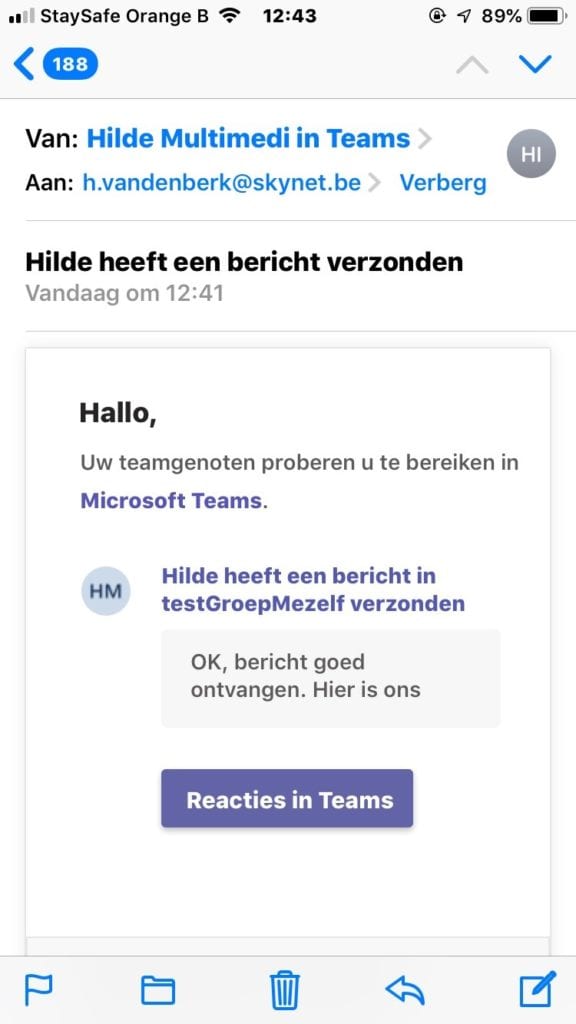Go to previous message with up arrow

[x=472, y=65]
